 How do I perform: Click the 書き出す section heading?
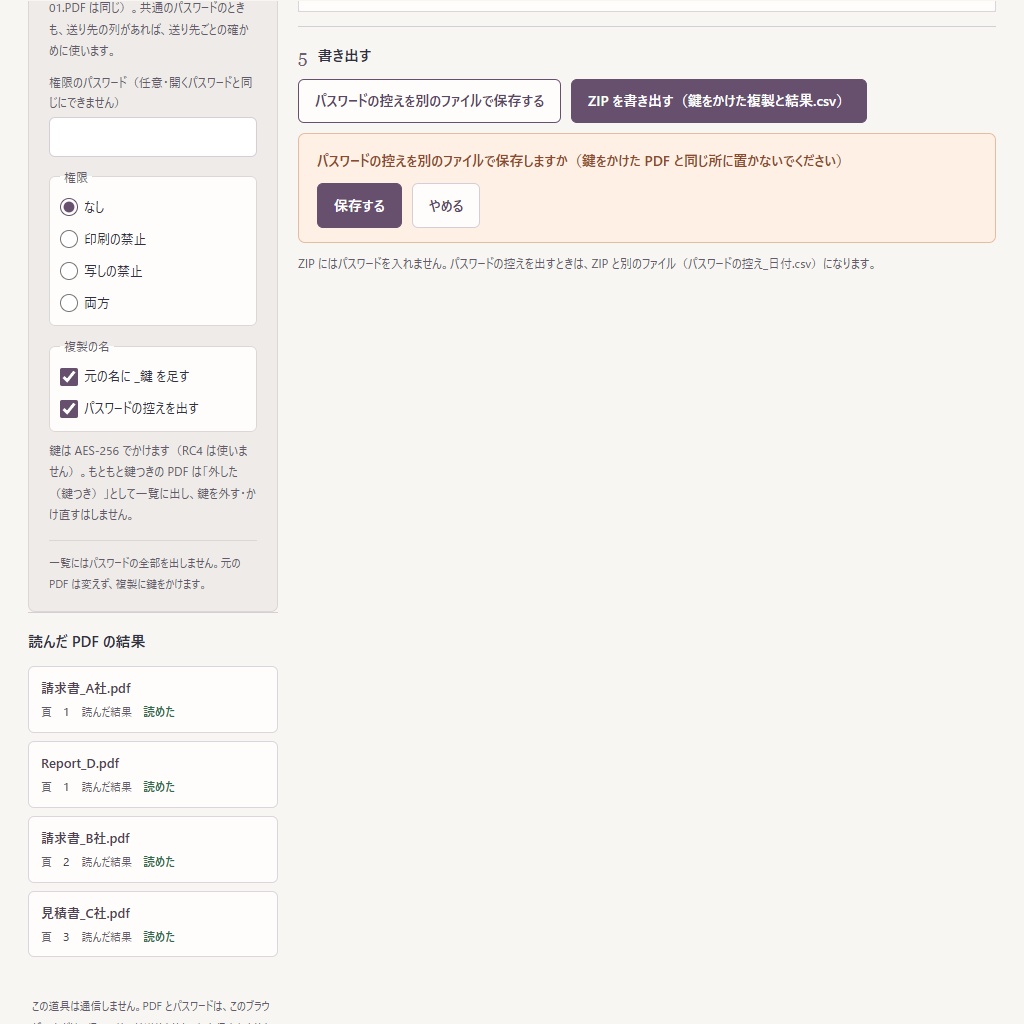click(x=344, y=56)
